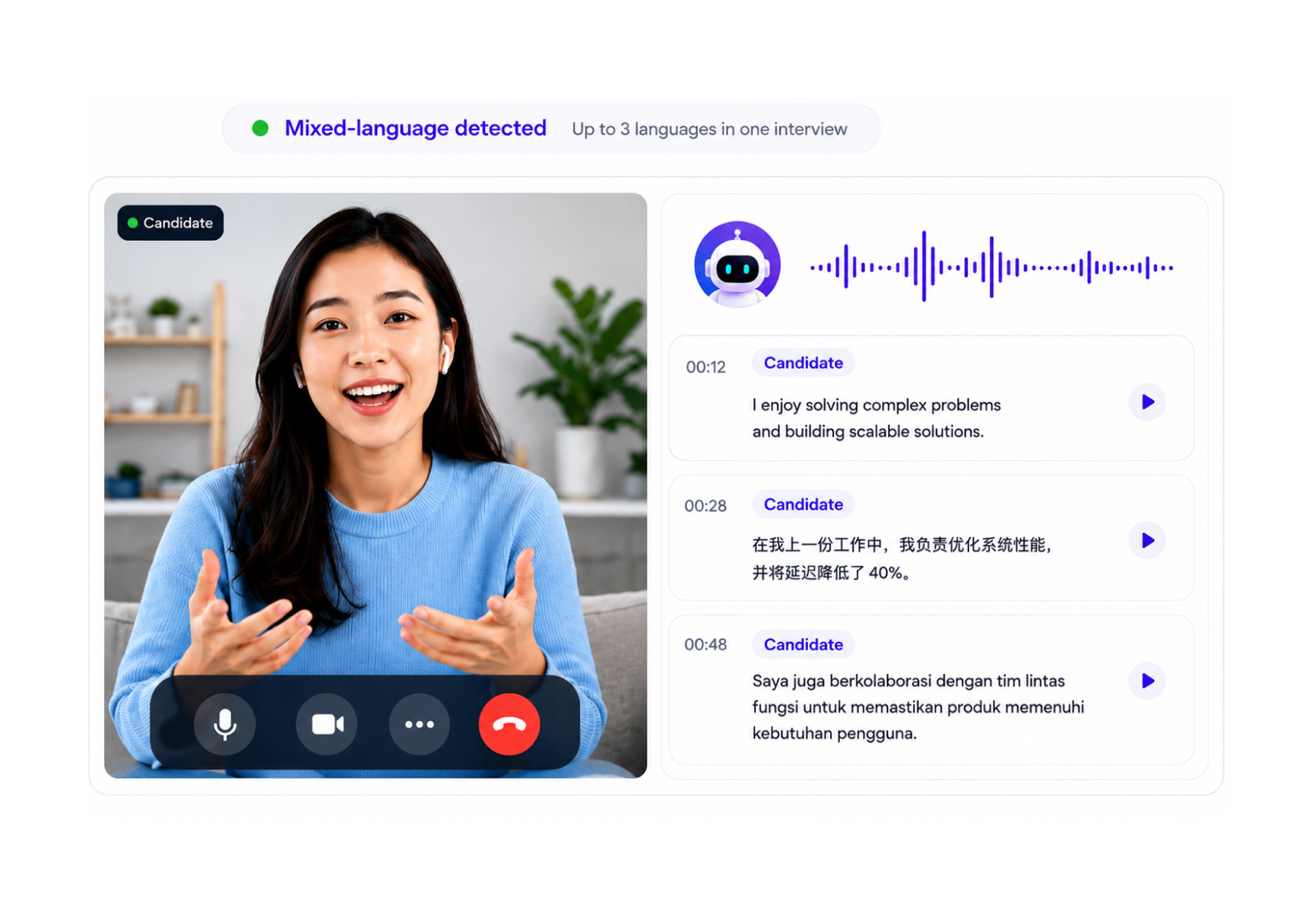The width and height of the screenshot is (1316, 899).
Task: Select the Candidate tag at 00:28
Action: click(803, 504)
